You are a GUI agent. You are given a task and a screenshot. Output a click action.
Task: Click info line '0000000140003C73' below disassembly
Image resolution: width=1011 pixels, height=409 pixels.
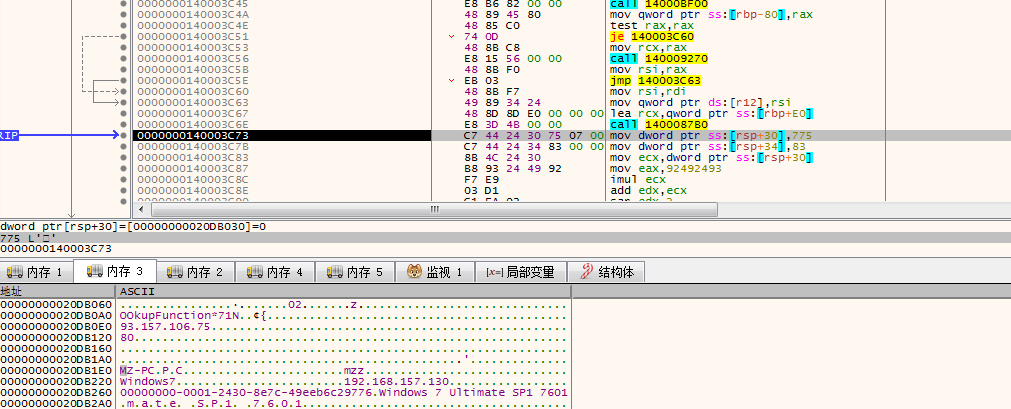pyautogui.click(x=56, y=248)
